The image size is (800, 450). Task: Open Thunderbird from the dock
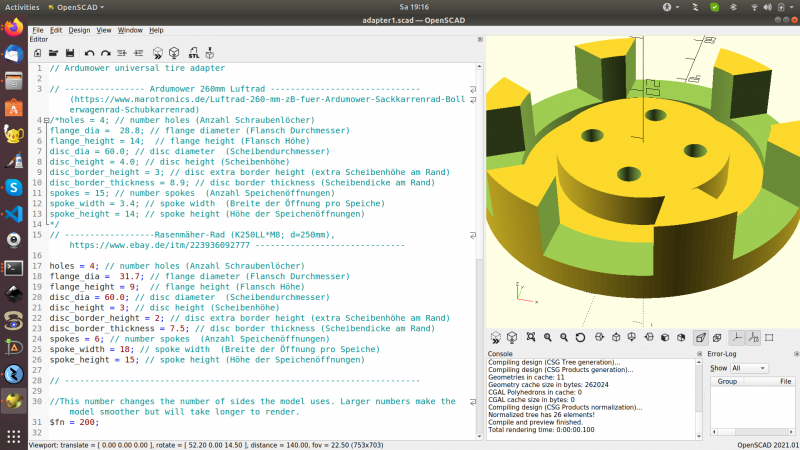point(14,54)
